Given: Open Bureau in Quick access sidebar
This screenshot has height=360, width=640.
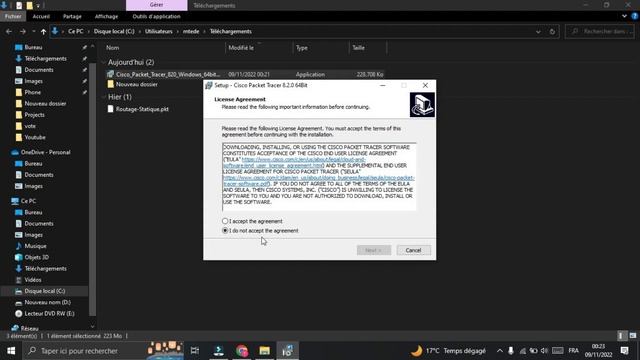Looking at the screenshot, I should tap(33, 47).
